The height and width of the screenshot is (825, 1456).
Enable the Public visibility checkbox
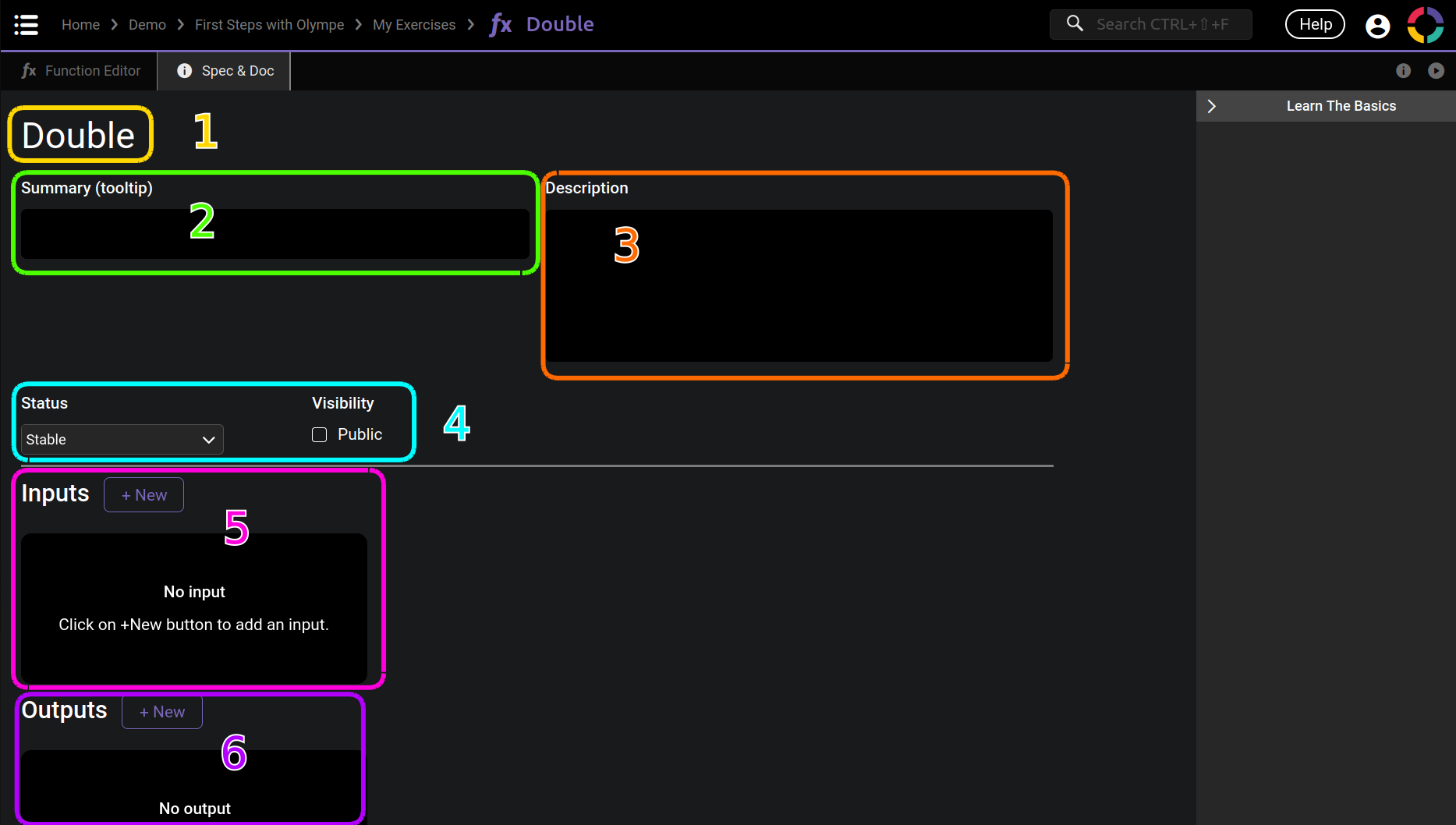coord(320,435)
